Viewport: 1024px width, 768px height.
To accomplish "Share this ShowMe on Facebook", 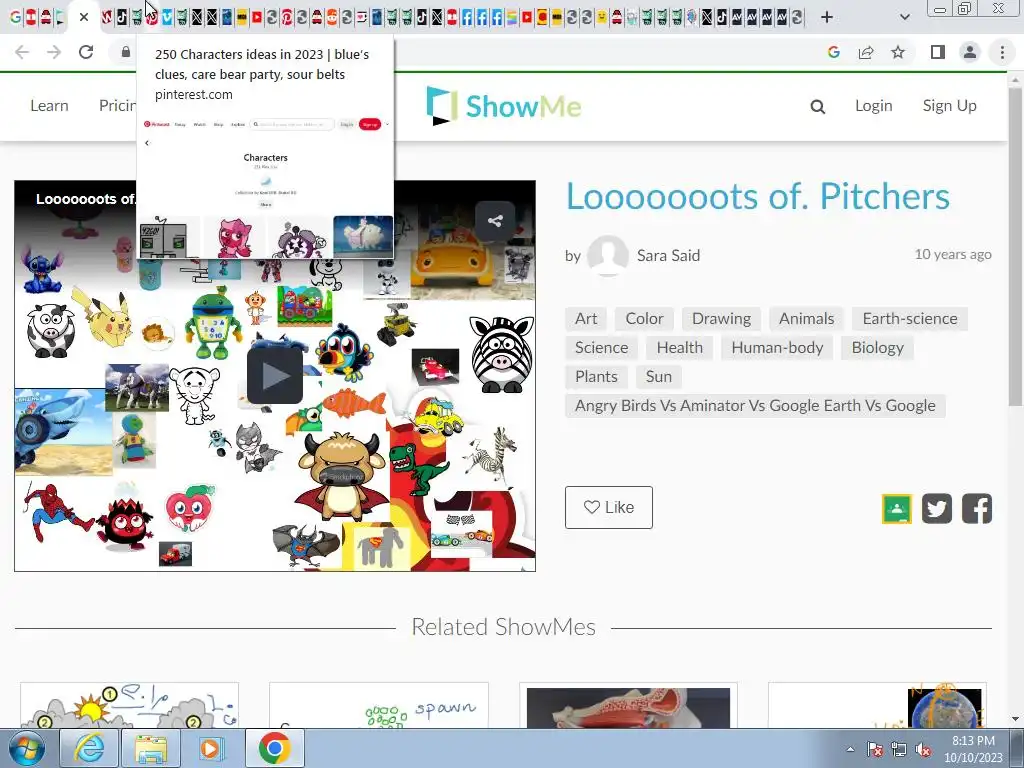I will [977, 509].
